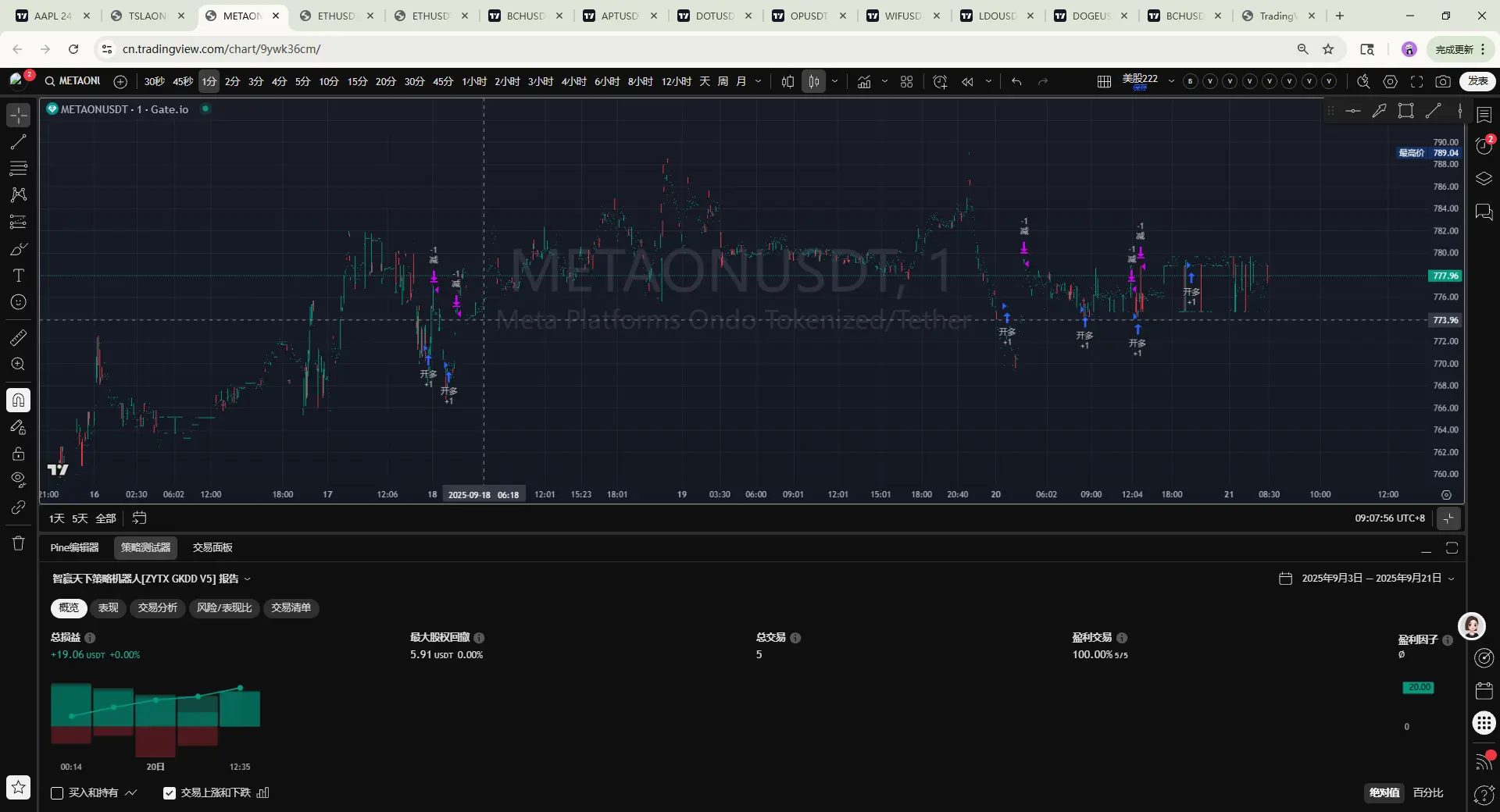Set chart range to 5天
Viewport: 1500px width, 812px height.
click(x=80, y=518)
